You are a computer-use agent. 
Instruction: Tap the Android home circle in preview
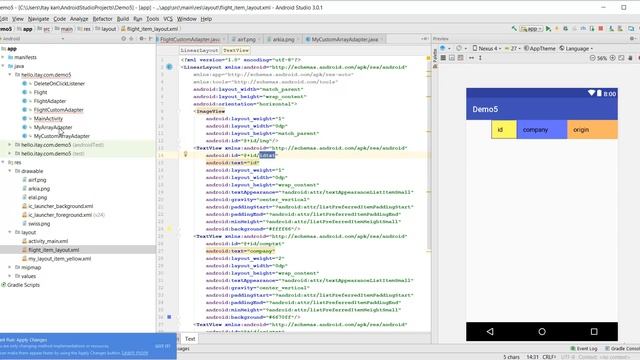(542, 331)
